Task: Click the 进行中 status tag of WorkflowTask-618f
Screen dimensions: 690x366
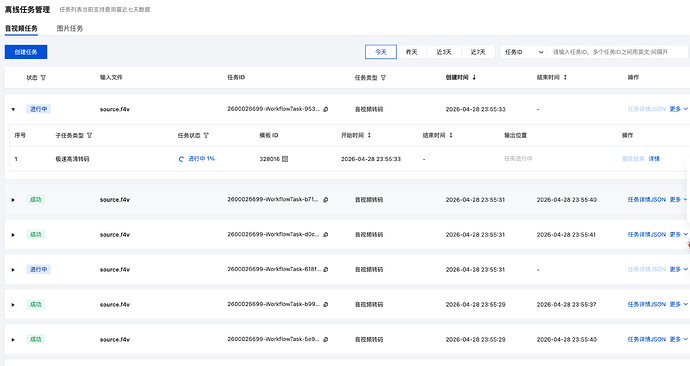Action: click(x=38, y=269)
